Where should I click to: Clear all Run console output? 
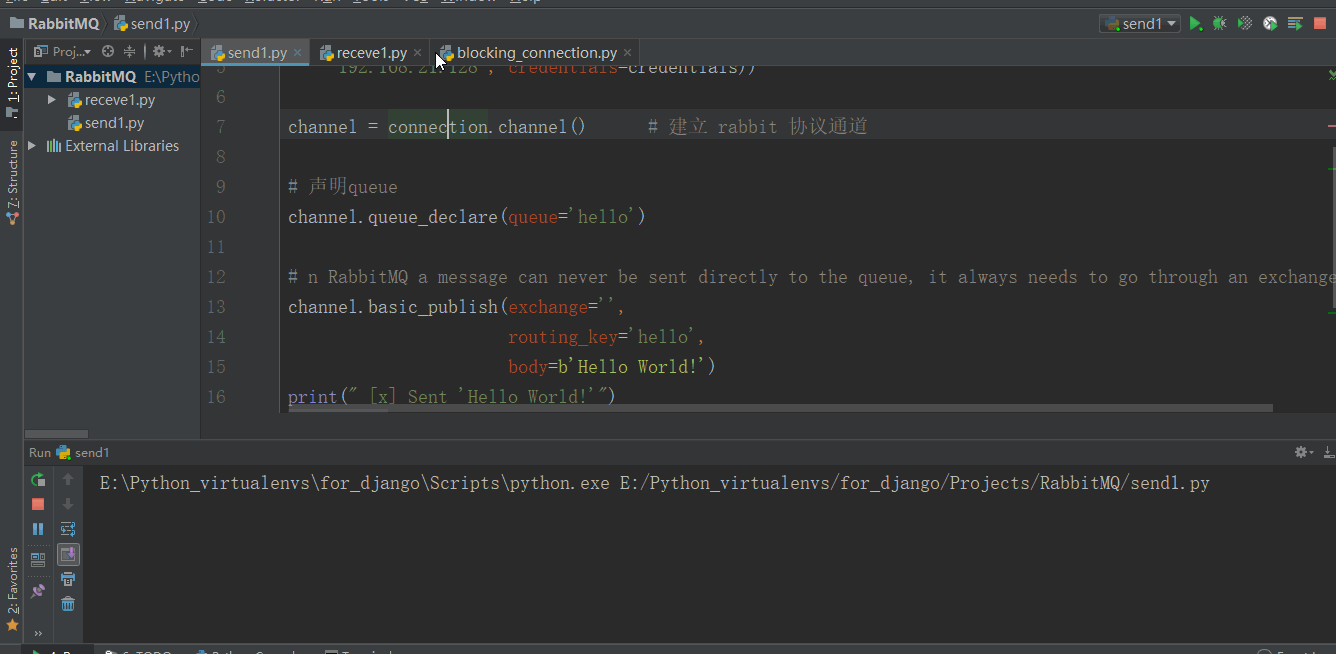(68, 604)
